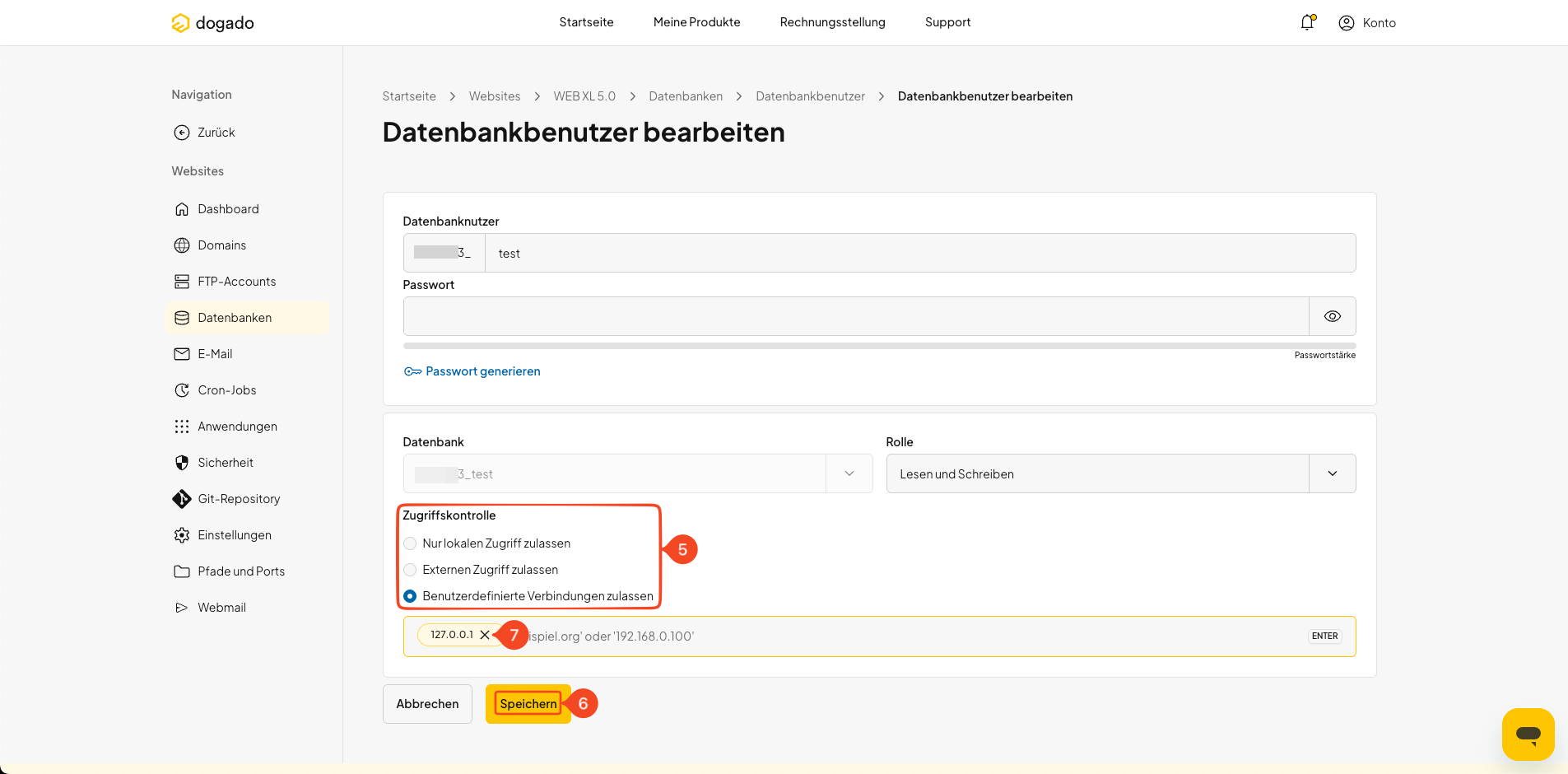1568x774 pixels.
Task: Click the Git-Repository icon
Action: (x=182, y=499)
